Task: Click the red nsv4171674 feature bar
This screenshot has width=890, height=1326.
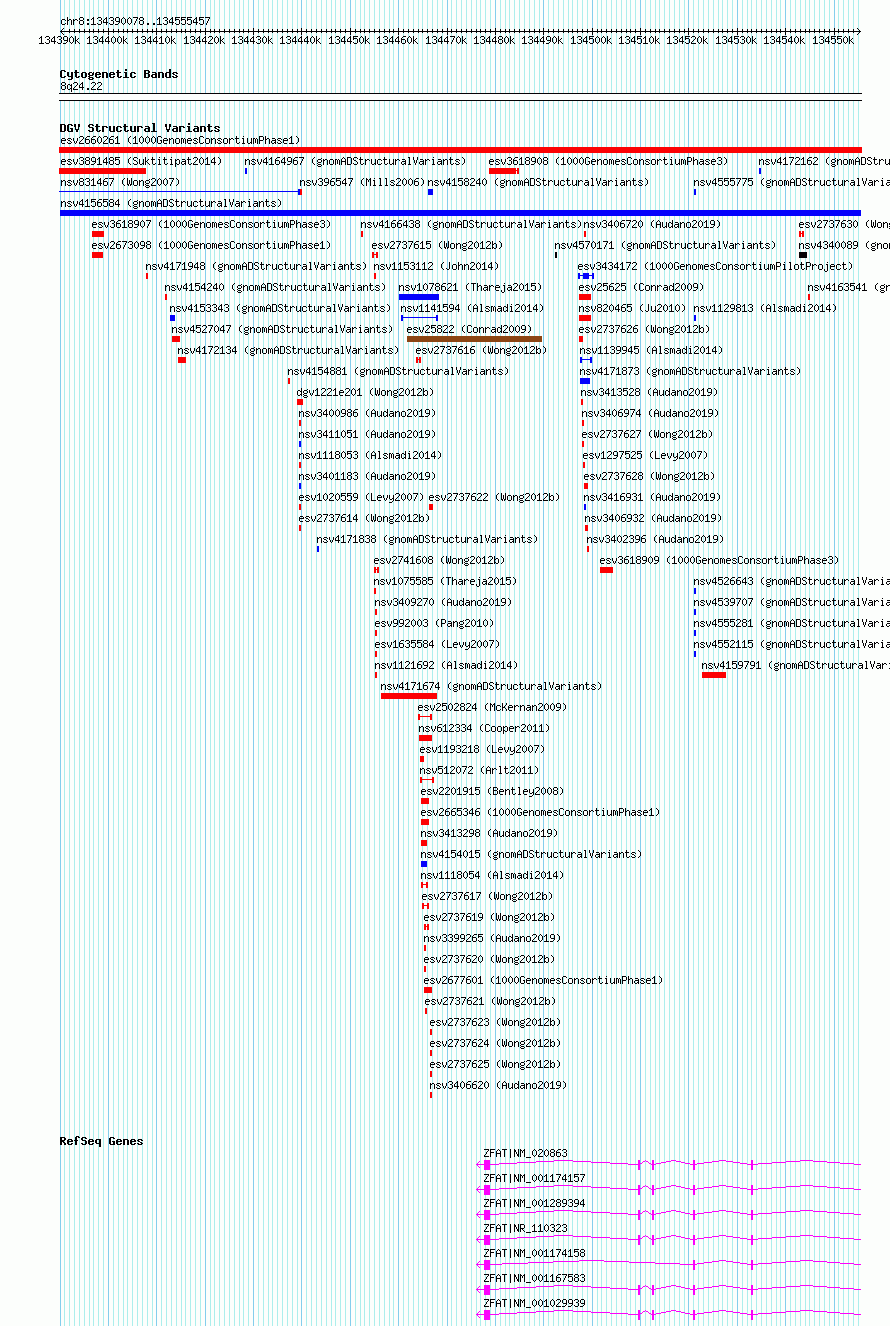Action: click(x=409, y=696)
